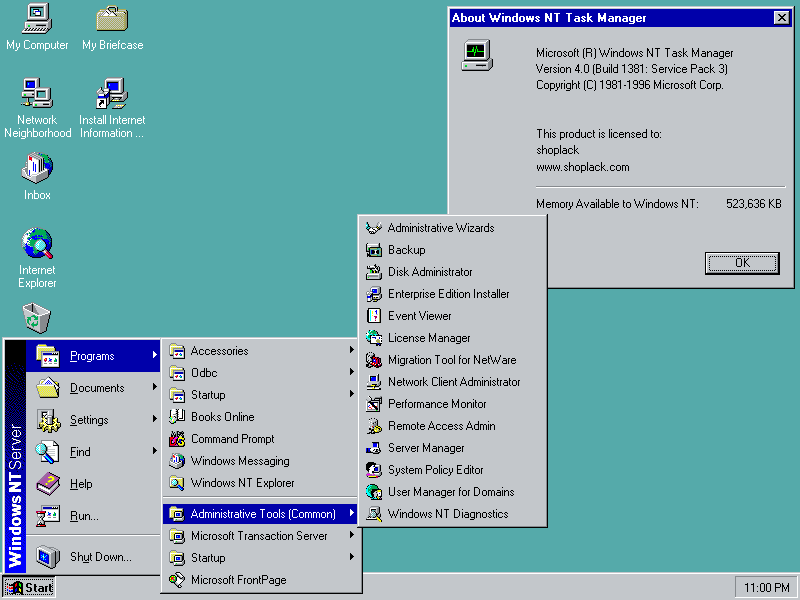Click OK in the About dialog

(x=742, y=263)
